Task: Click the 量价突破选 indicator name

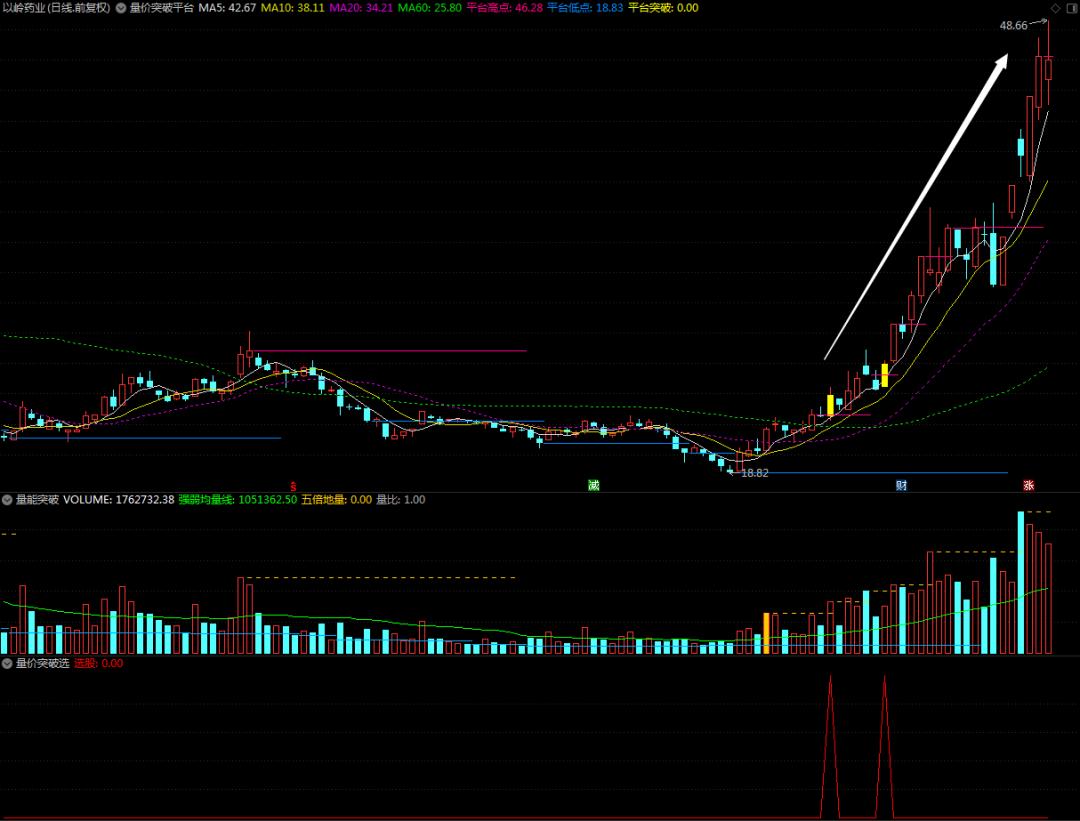Action: 43,664
